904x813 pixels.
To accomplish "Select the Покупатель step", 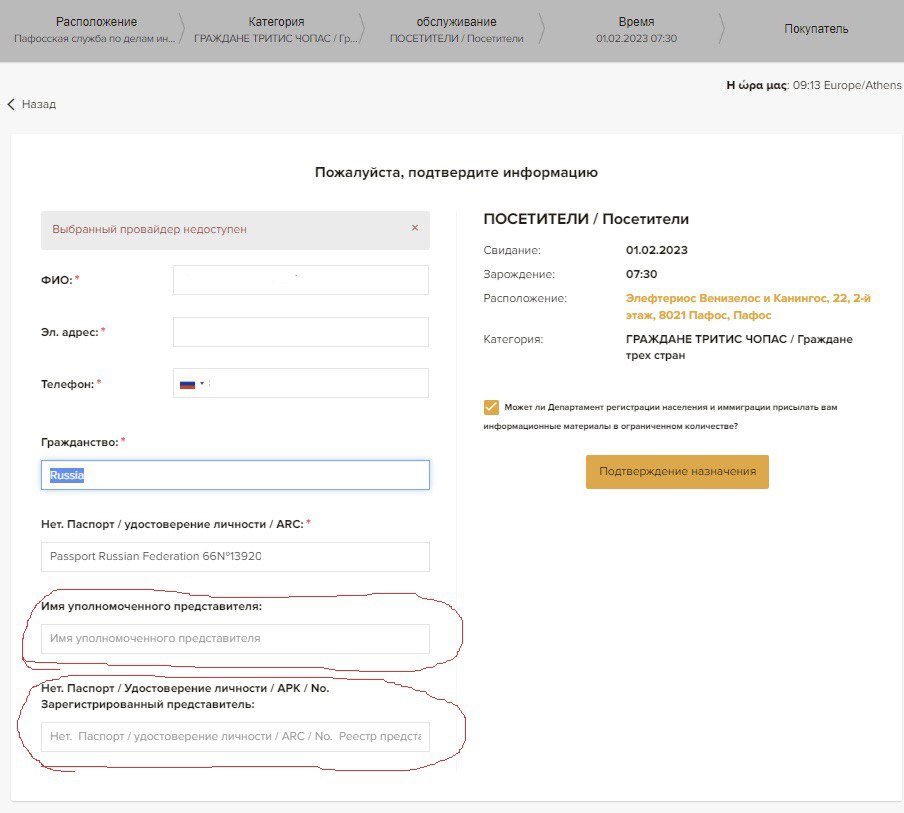I will (816, 29).
